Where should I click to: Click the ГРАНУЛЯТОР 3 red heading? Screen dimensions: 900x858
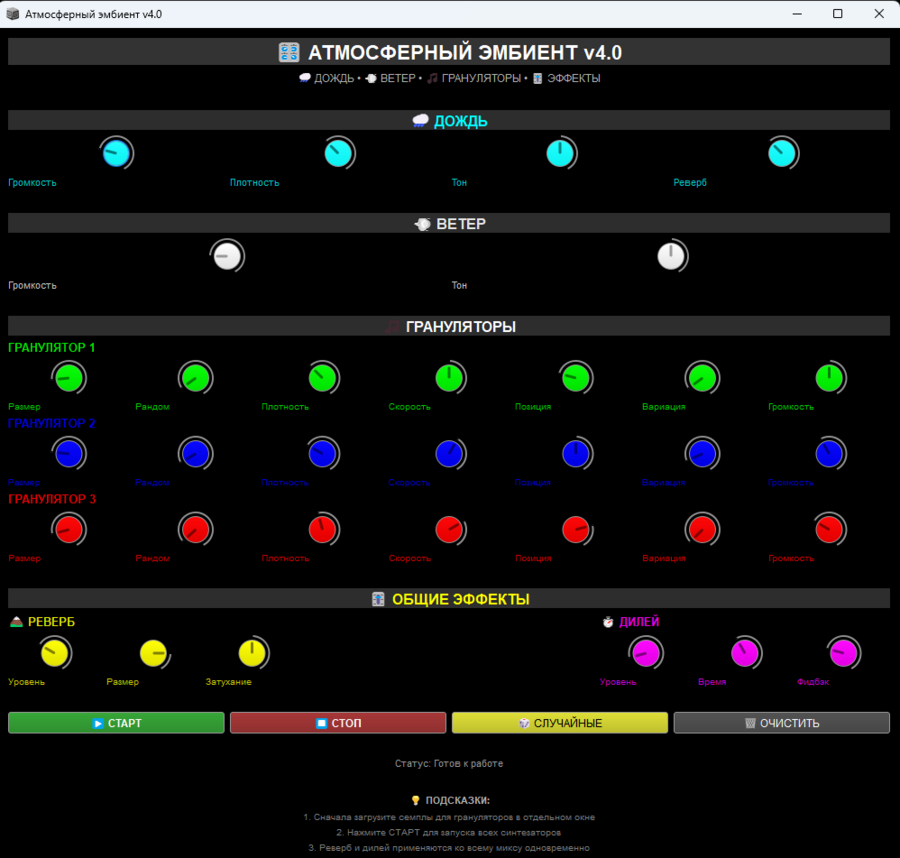pyautogui.click(x=52, y=499)
